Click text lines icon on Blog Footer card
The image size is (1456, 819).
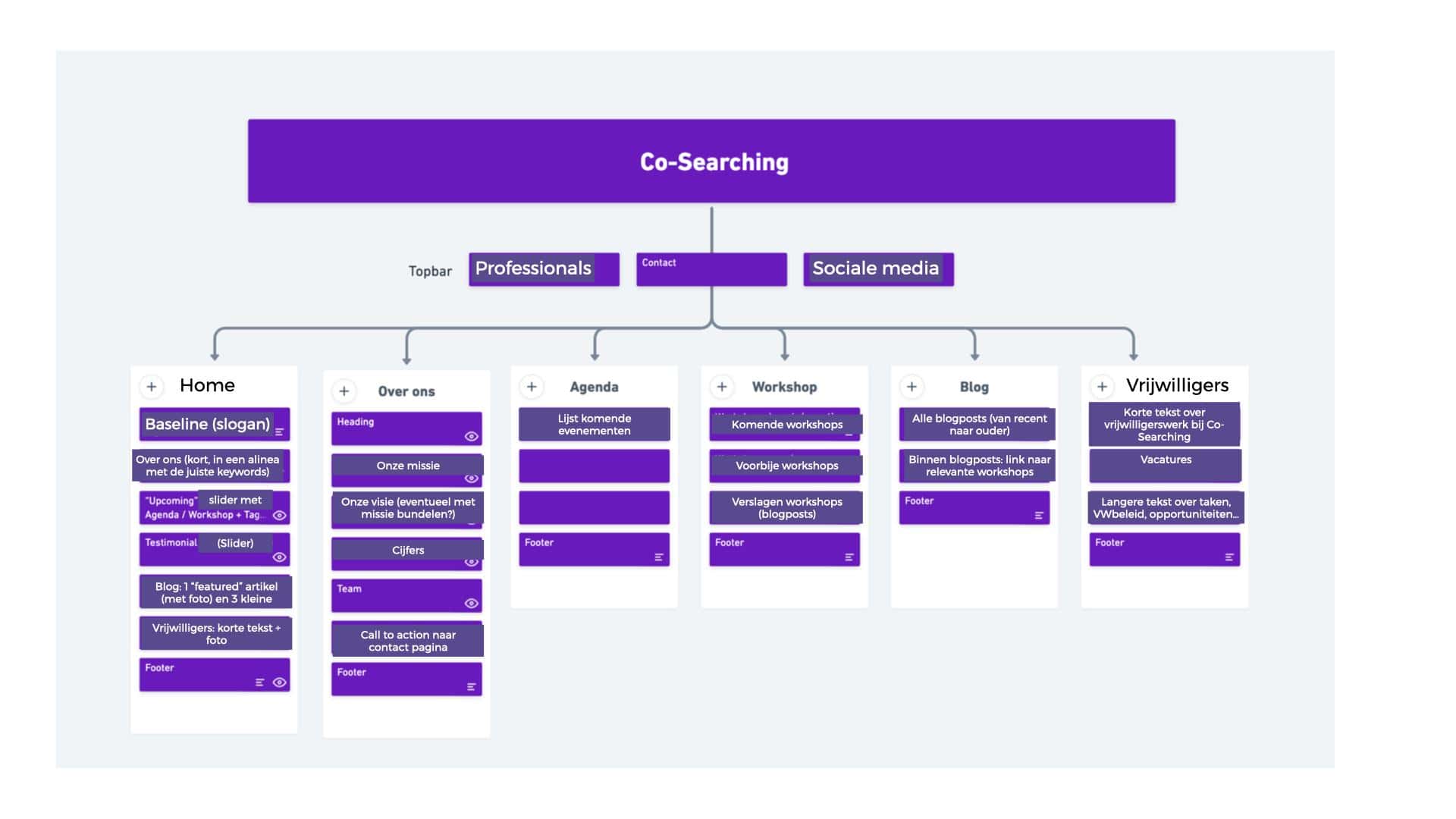(1039, 516)
